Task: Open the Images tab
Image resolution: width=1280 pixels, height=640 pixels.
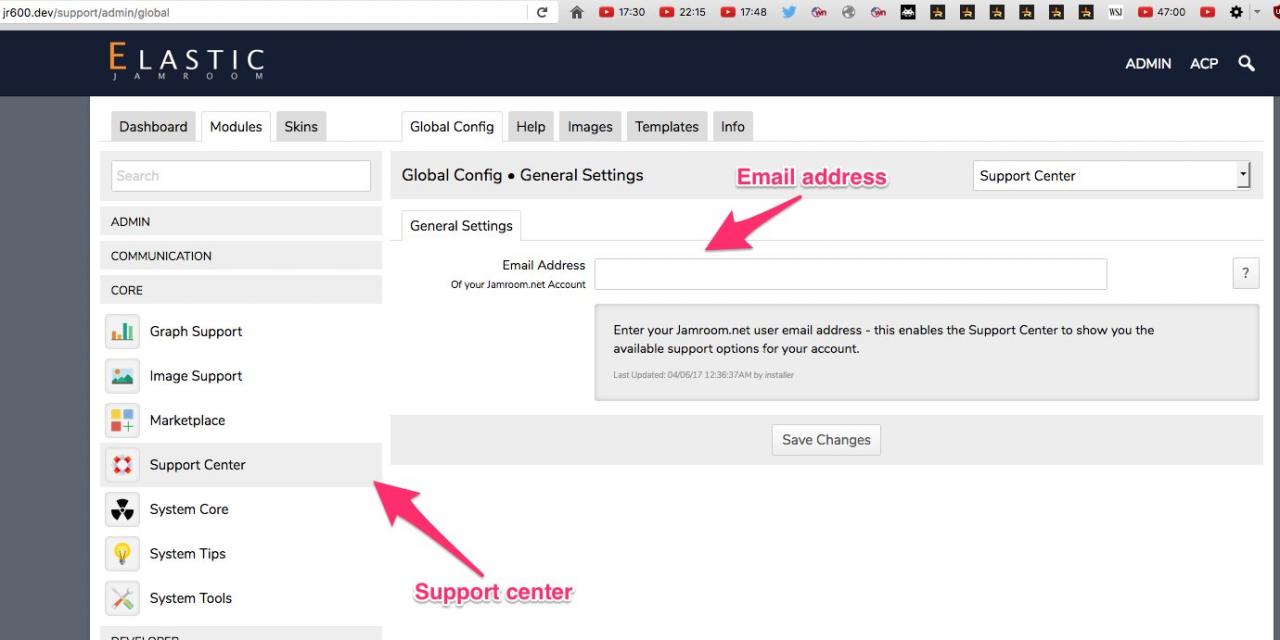Action: (x=590, y=126)
